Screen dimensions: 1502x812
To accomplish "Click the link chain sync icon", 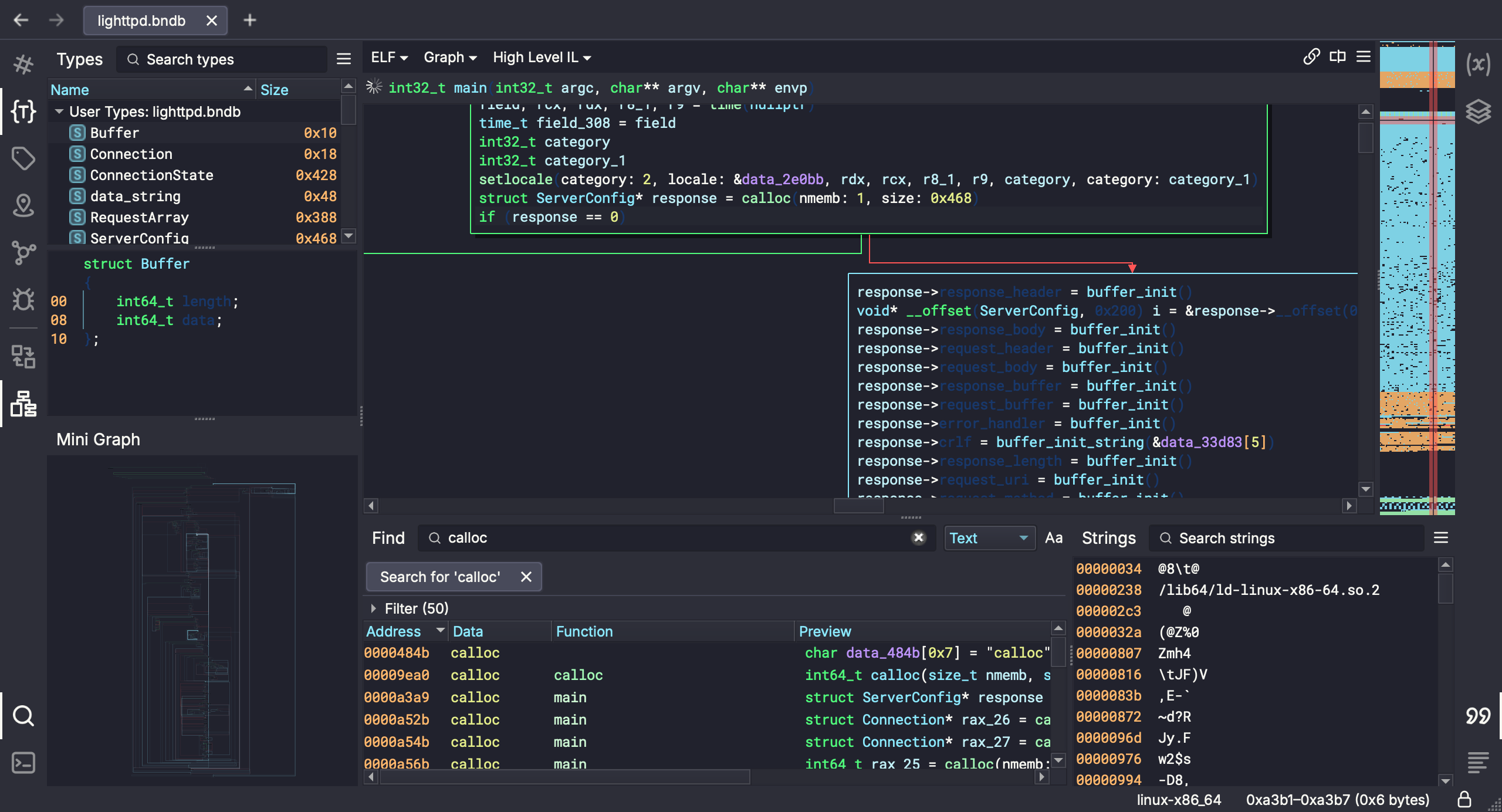I will (x=1311, y=57).
